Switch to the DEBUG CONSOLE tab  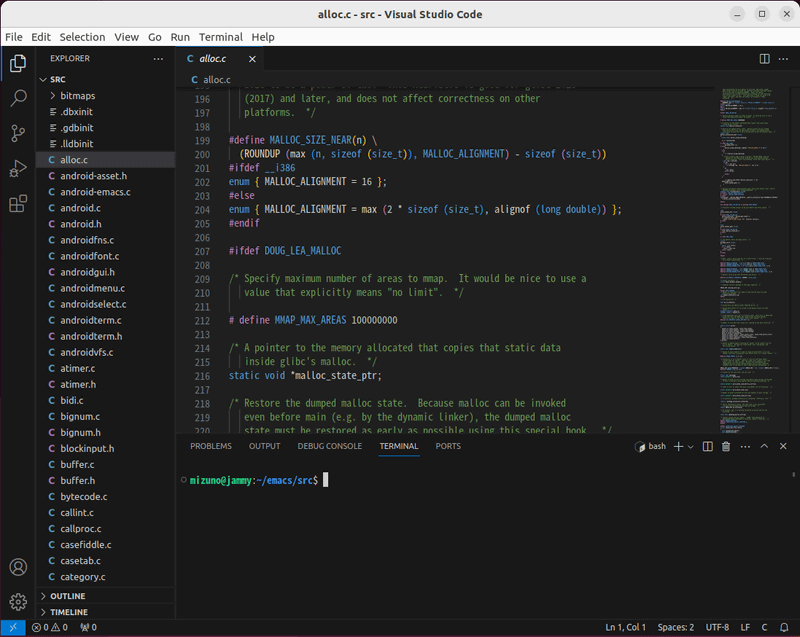click(x=329, y=446)
